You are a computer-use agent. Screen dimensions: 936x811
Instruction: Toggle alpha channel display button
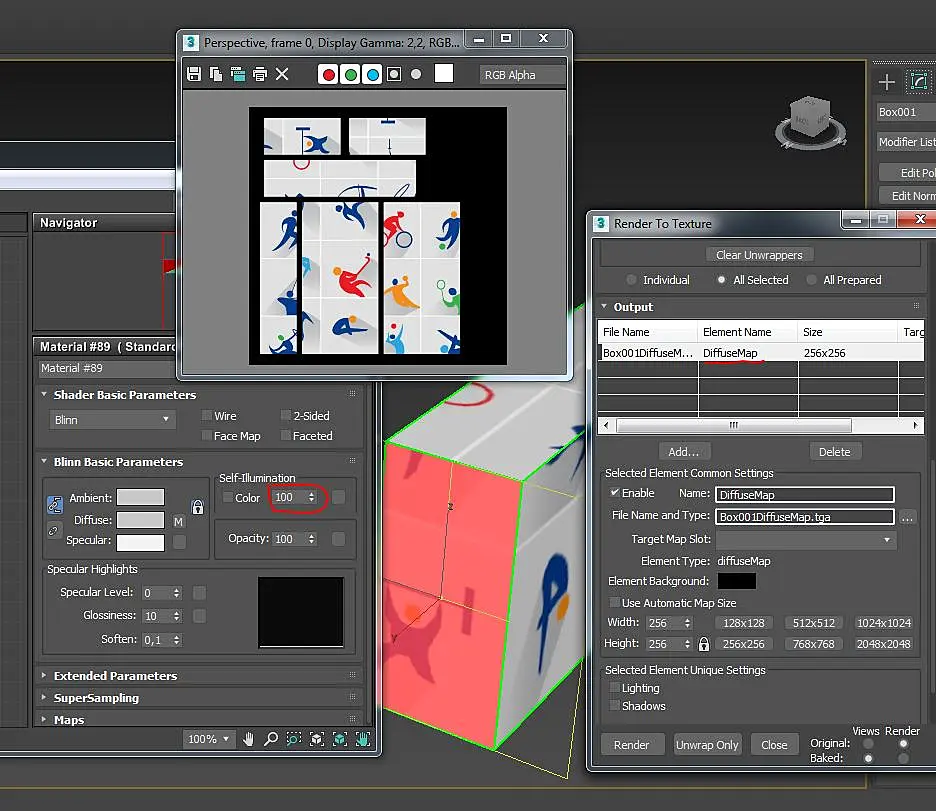394,75
